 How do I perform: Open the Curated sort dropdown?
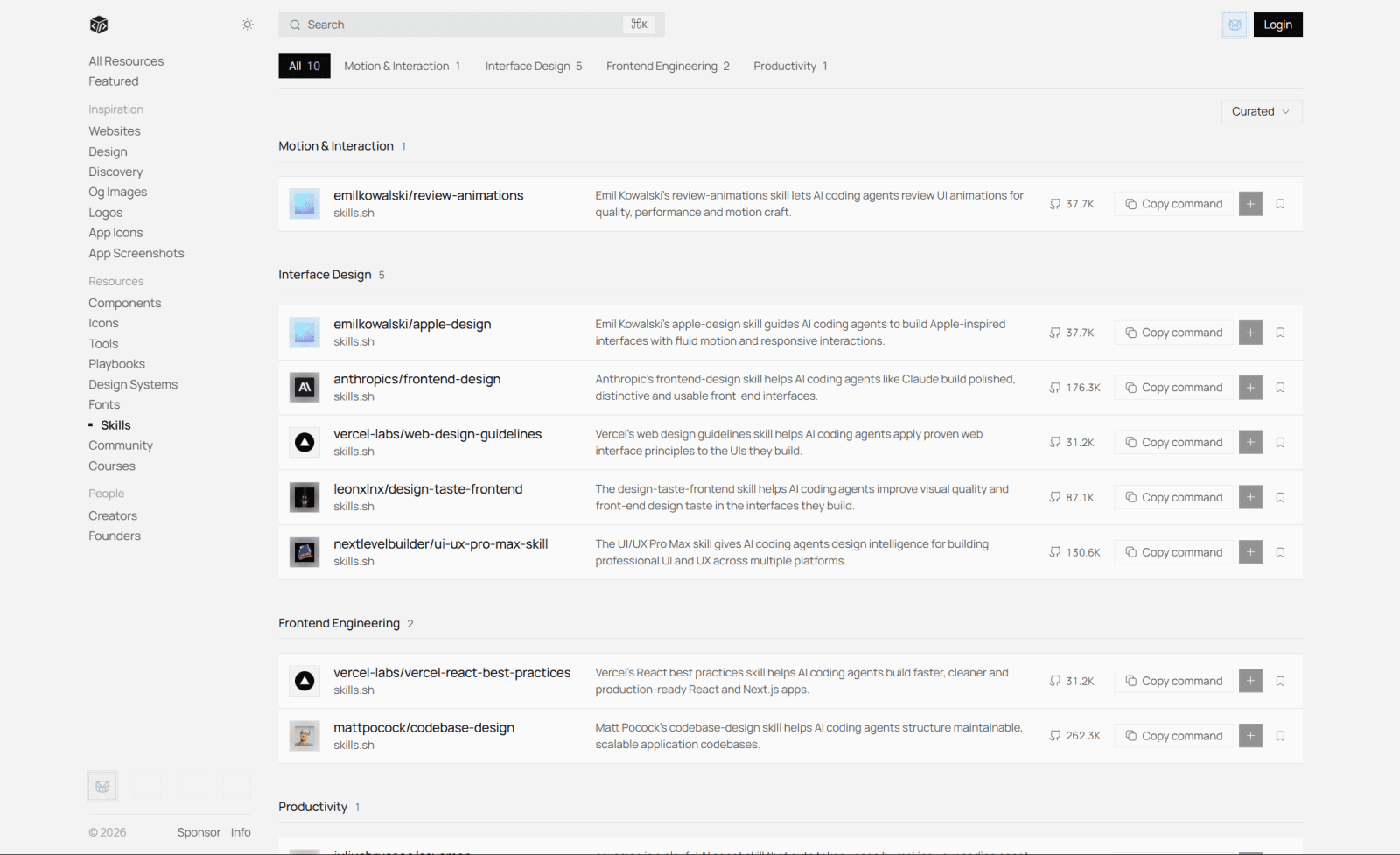[x=1262, y=111]
